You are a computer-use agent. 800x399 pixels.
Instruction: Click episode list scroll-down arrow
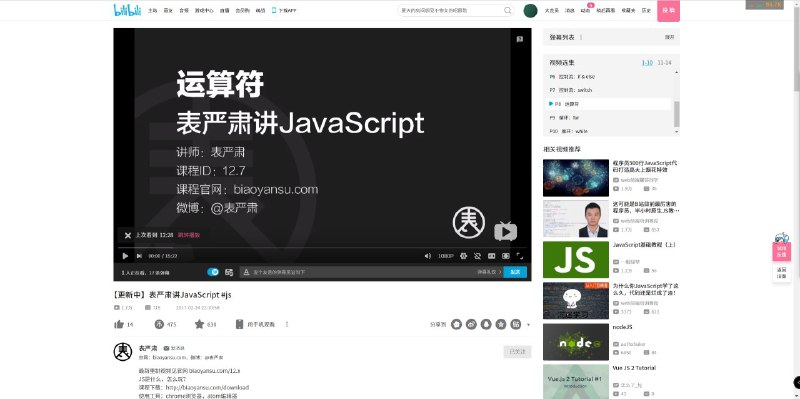[677, 131]
